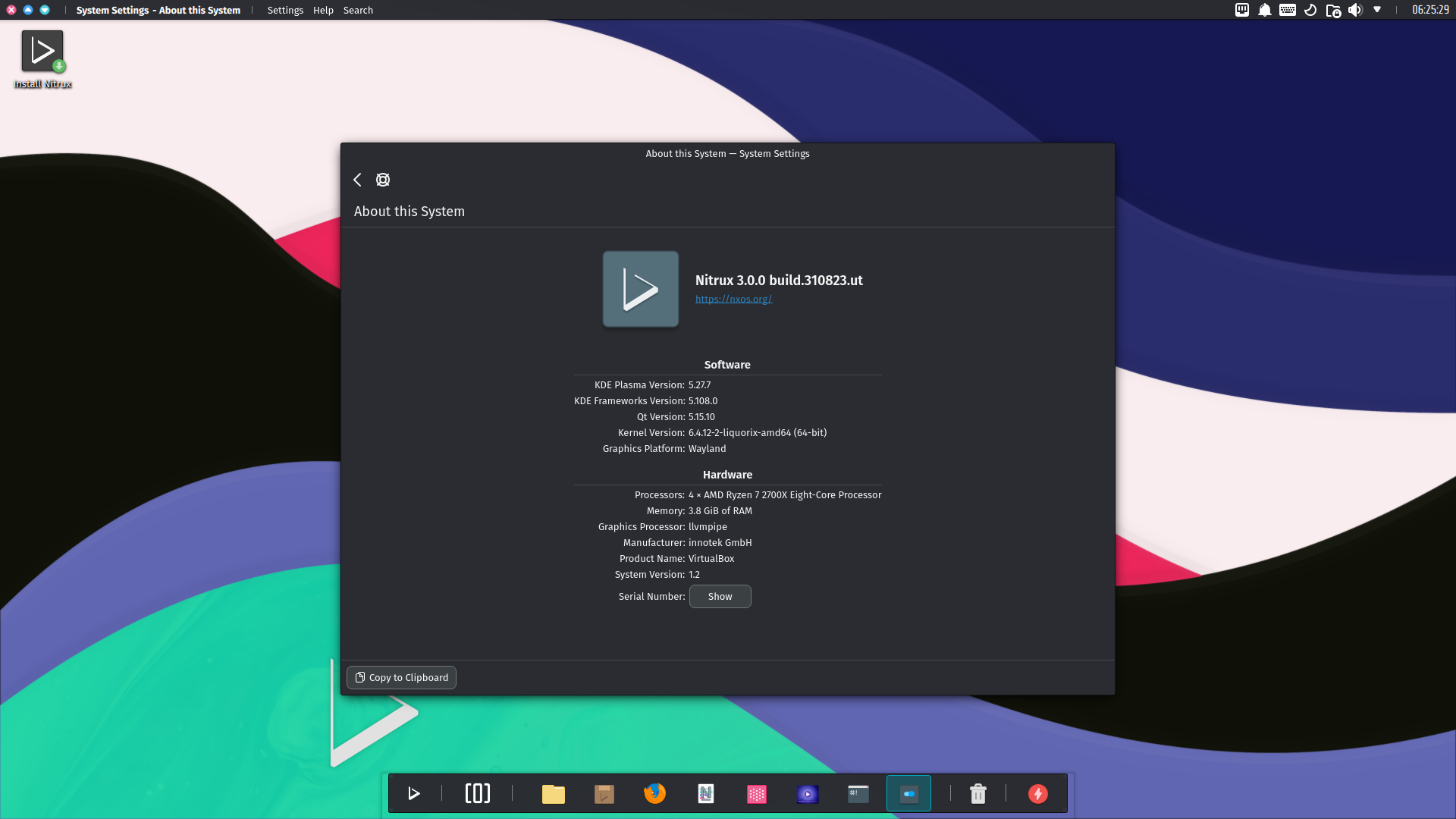Open the Help menu
Screen dimensions: 1456x819
(322, 10)
